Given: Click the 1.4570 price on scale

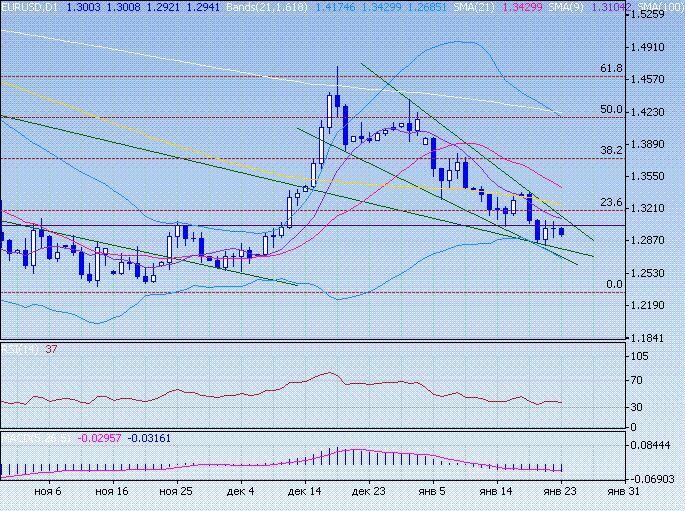Looking at the screenshot, I should point(650,79).
